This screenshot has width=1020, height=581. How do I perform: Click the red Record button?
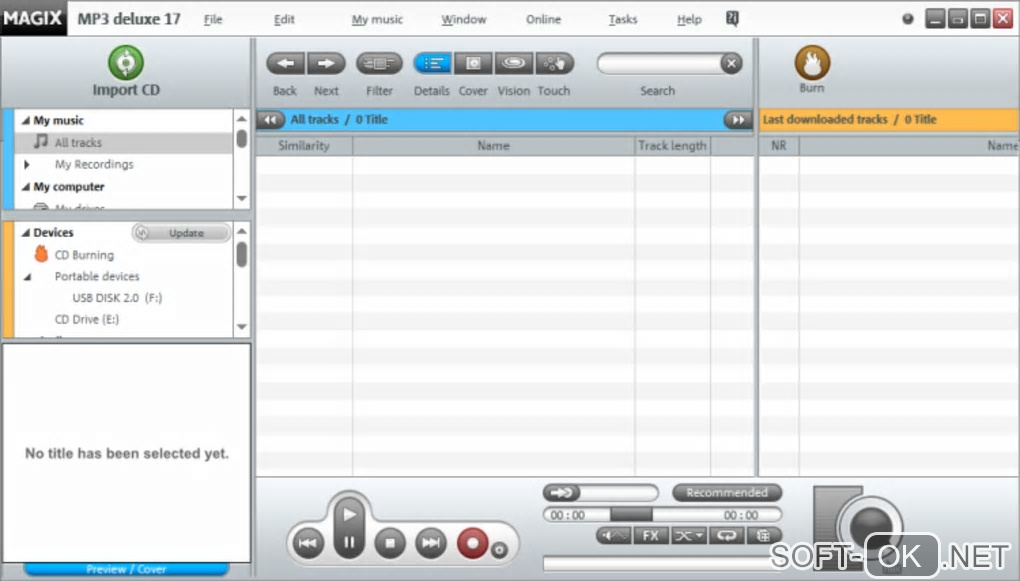pos(473,543)
